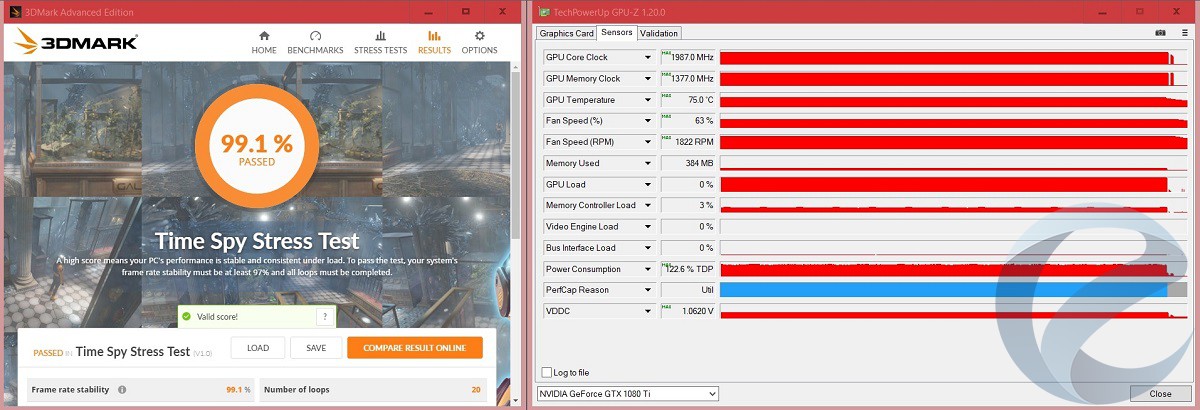Screen dimensions: 1200x410
Task: Open the GPU-Z hamburger menu
Action: [x=1184, y=33]
